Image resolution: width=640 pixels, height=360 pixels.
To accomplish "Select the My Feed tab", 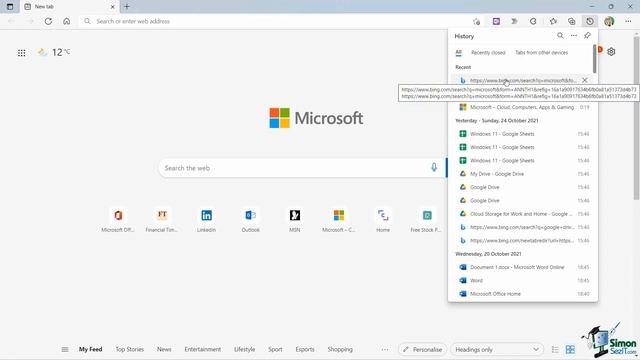I will pos(91,349).
